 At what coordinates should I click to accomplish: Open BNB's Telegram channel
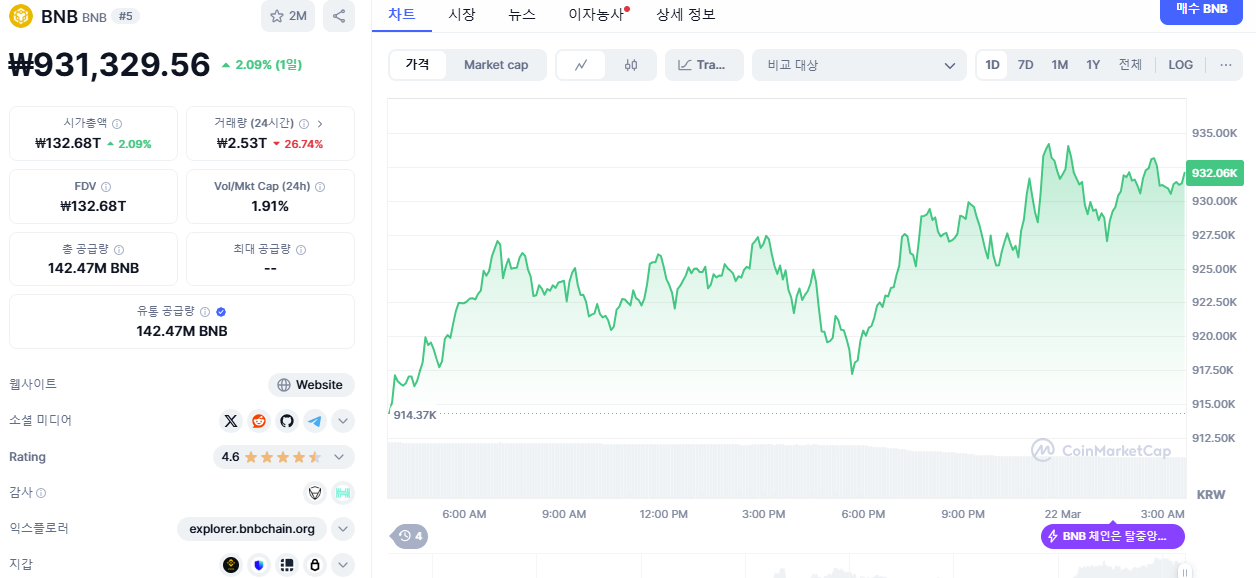(x=315, y=421)
